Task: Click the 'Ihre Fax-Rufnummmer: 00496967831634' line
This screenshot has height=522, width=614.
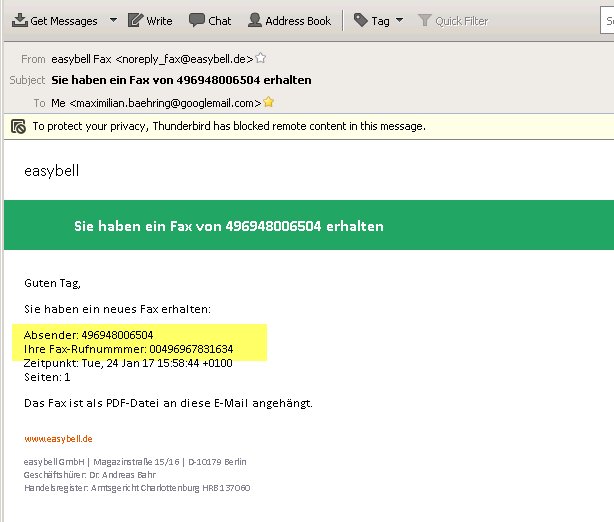Action: pos(128,349)
